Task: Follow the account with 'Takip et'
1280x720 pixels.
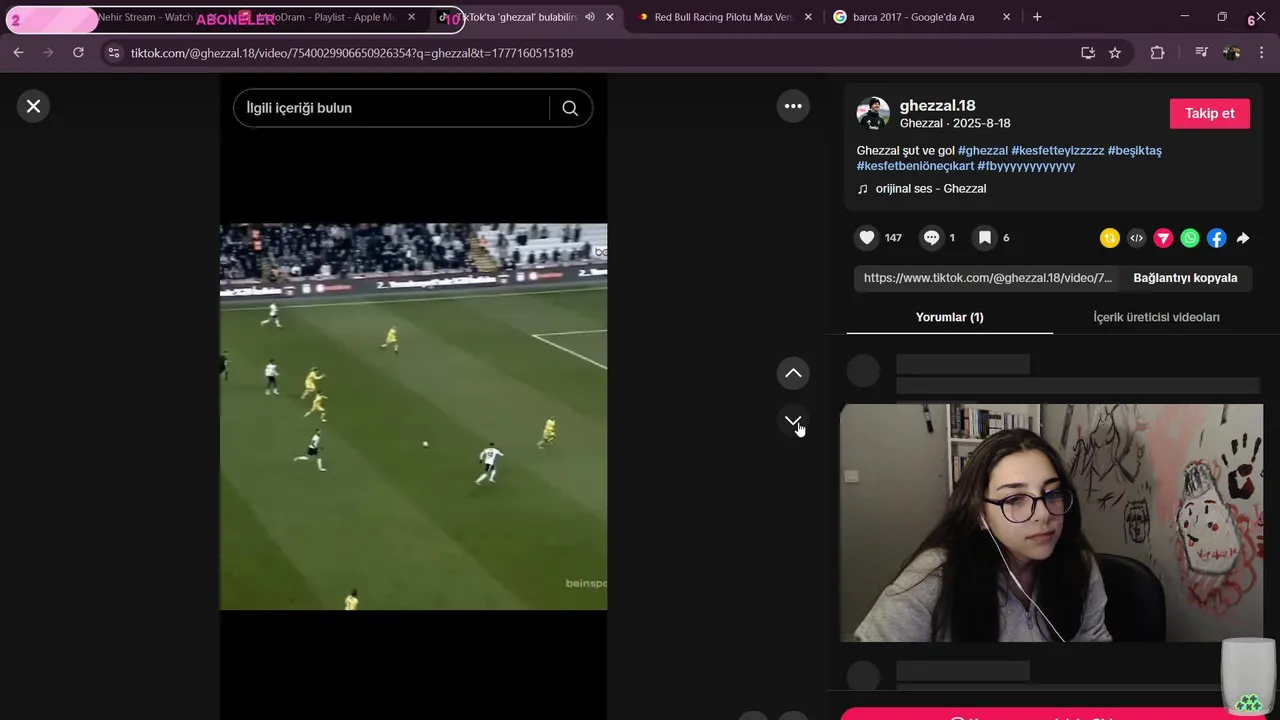Action: tap(1210, 113)
